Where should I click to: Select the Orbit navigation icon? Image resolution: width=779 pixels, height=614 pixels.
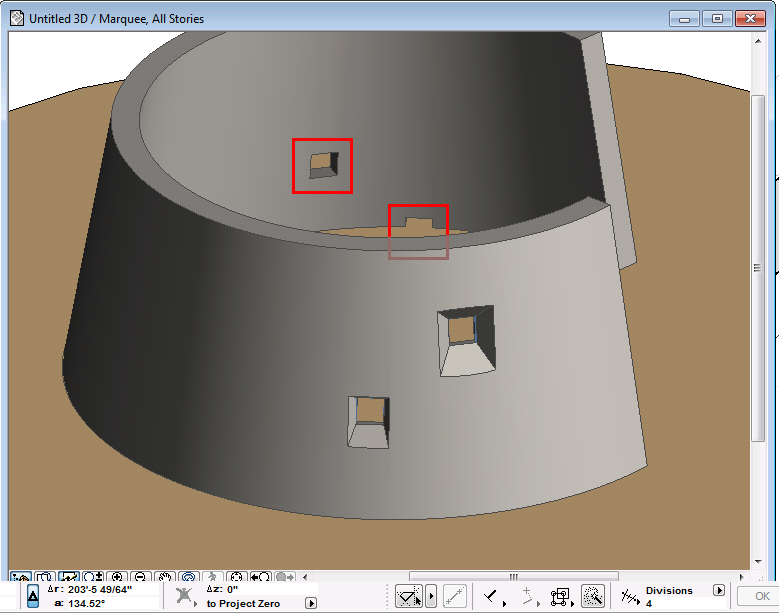(188, 577)
